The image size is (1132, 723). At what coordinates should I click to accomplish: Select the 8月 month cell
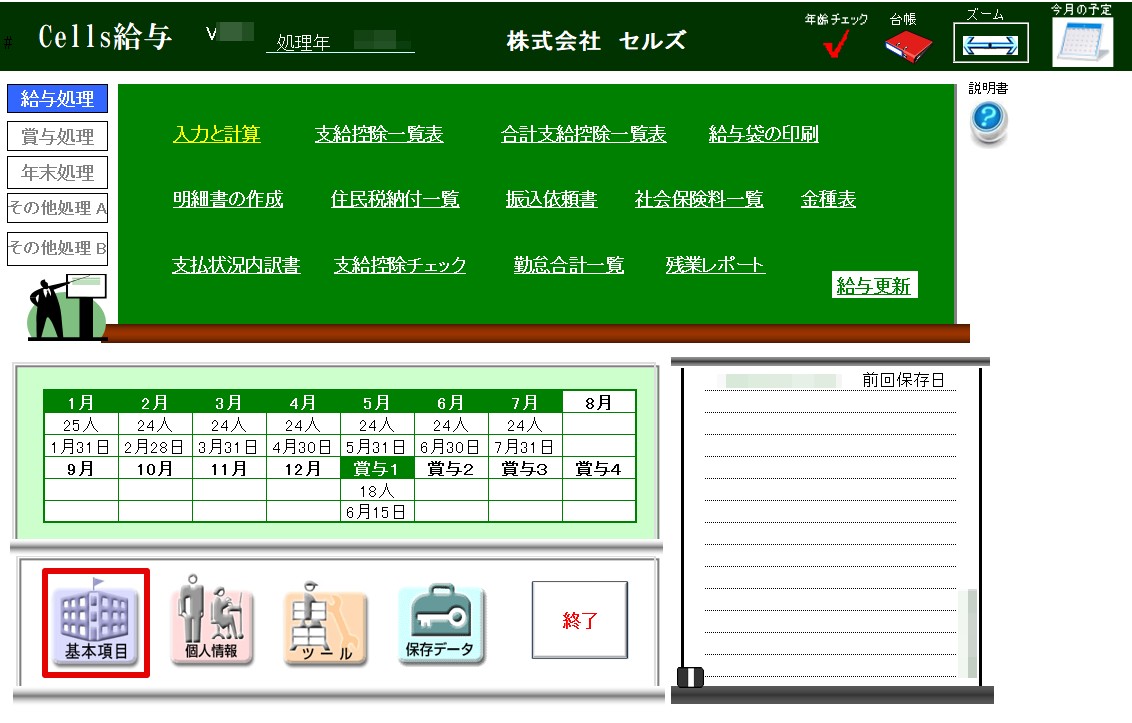pos(598,402)
